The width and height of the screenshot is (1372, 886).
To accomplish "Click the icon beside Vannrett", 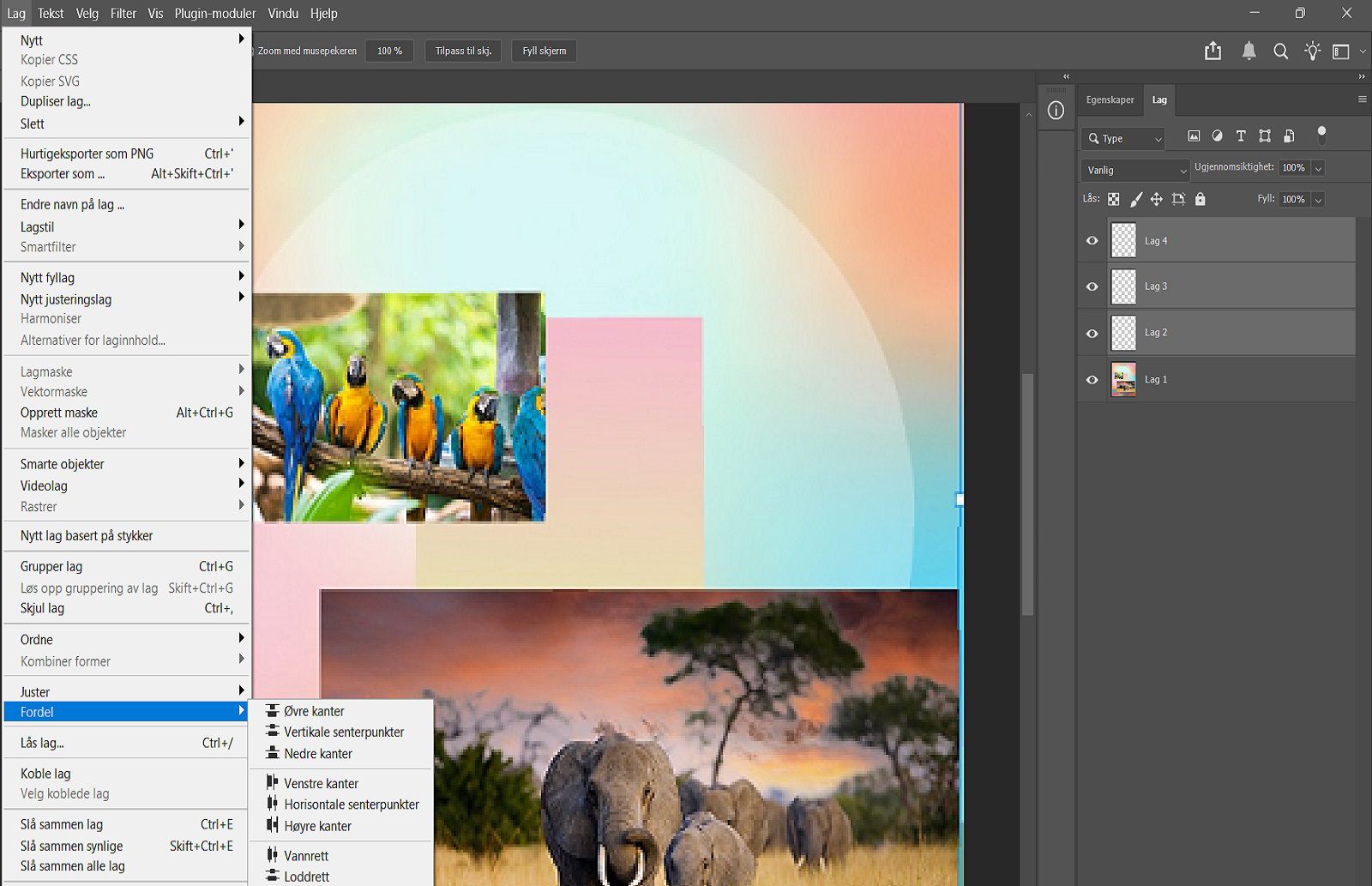I will pos(272,855).
